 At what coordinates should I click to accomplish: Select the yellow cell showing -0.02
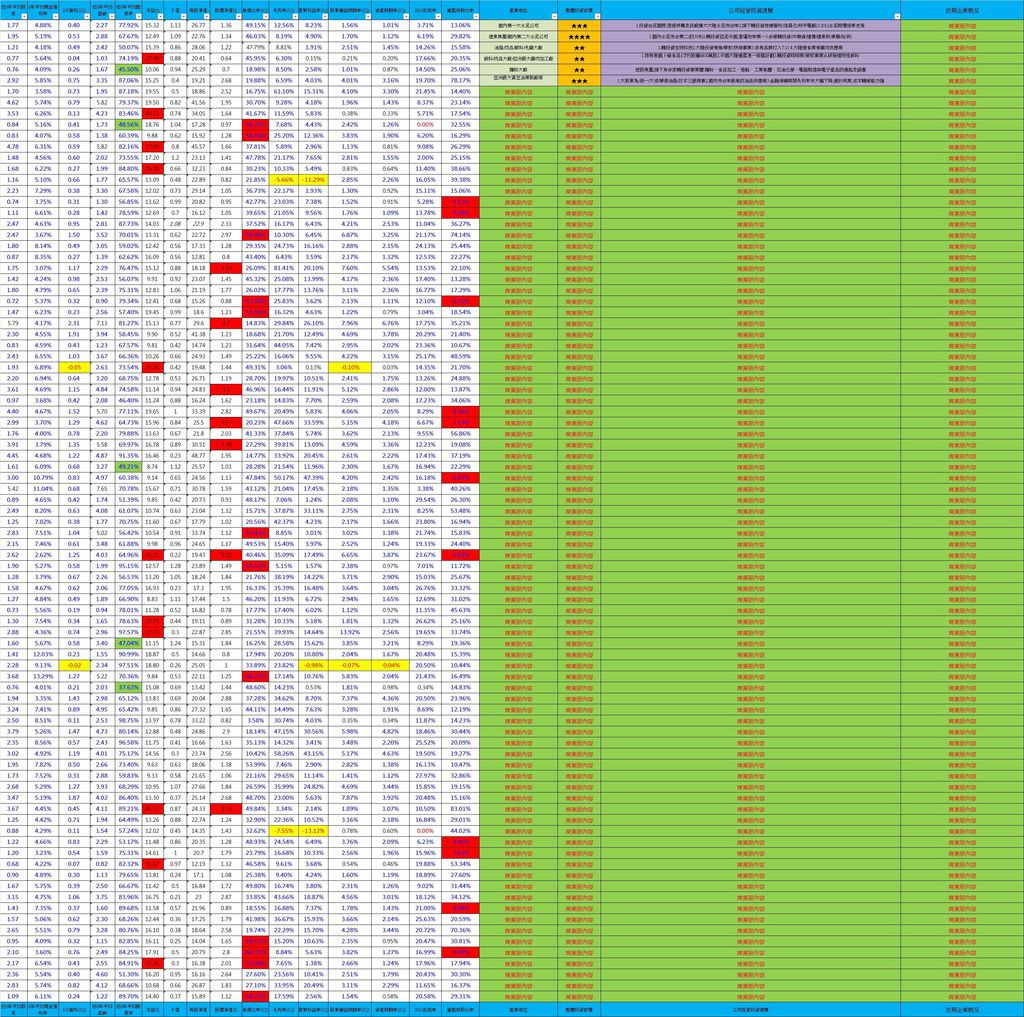[74, 665]
